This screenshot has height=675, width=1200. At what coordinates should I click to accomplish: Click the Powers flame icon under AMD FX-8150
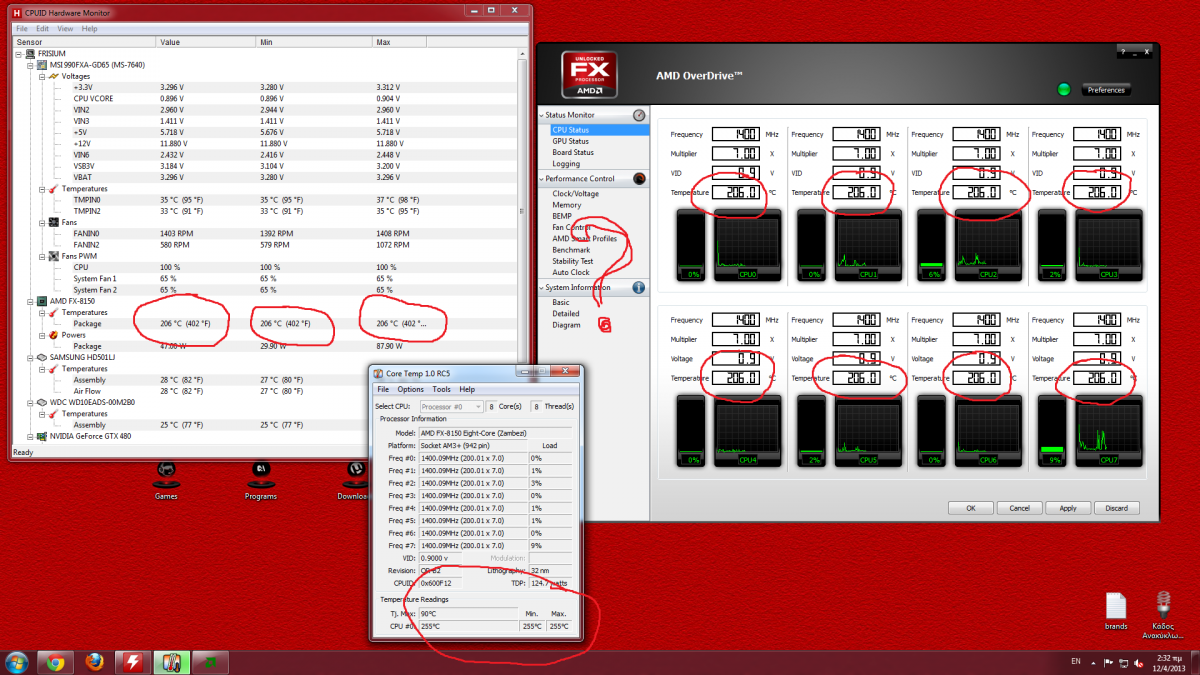tap(53, 335)
